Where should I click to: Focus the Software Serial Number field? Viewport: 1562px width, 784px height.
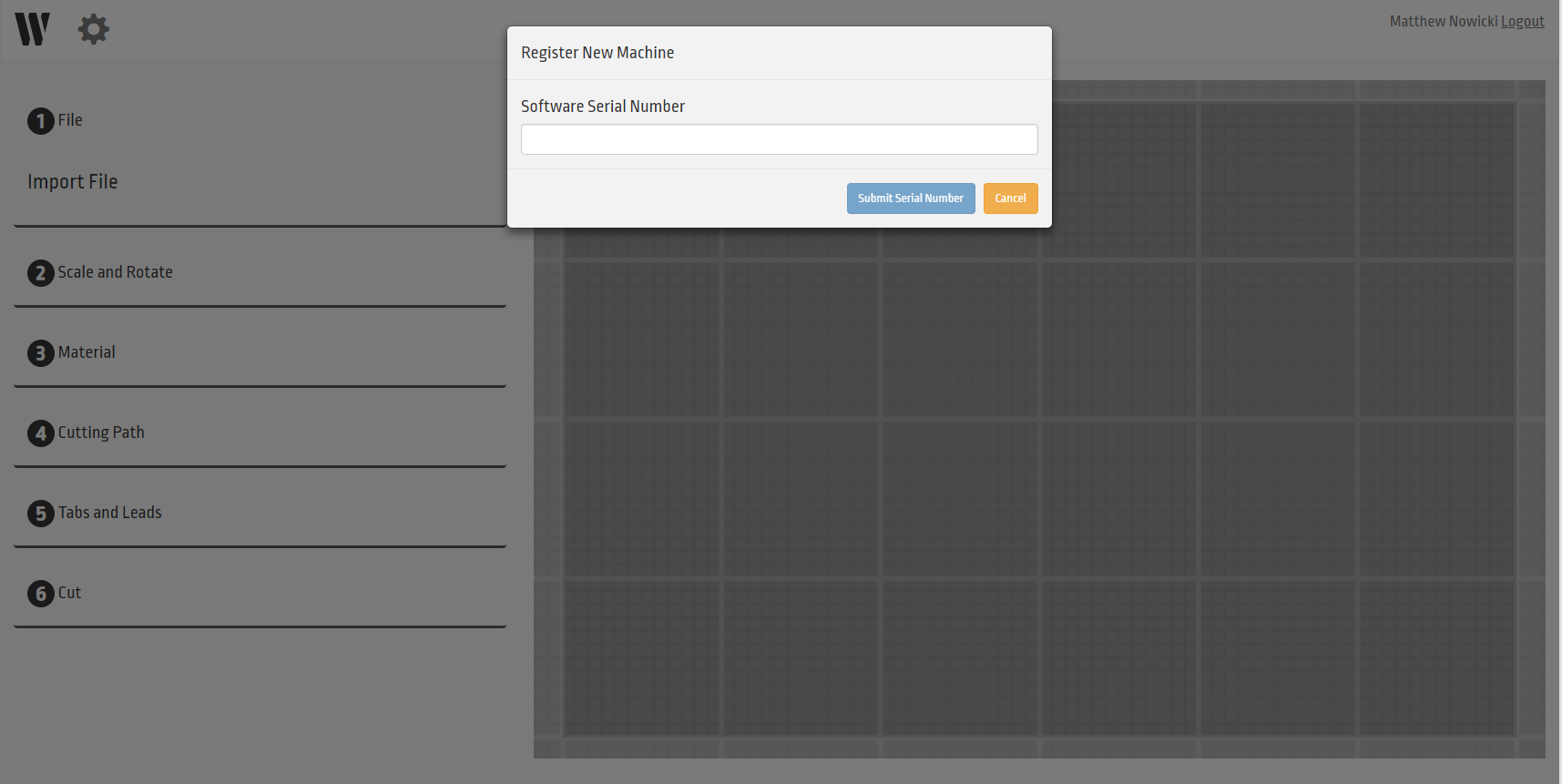click(x=780, y=139)
